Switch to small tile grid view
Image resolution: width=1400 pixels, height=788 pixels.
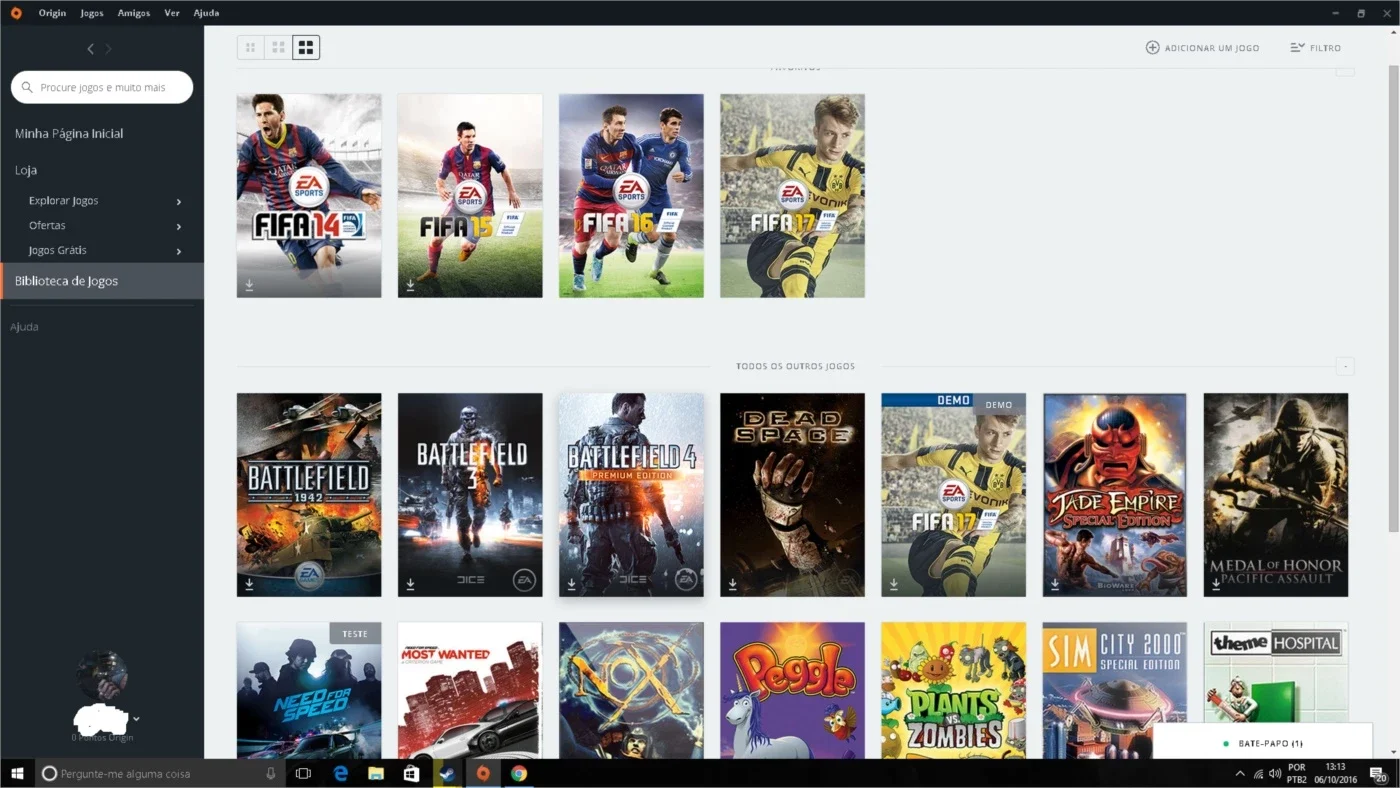point(250,47)
